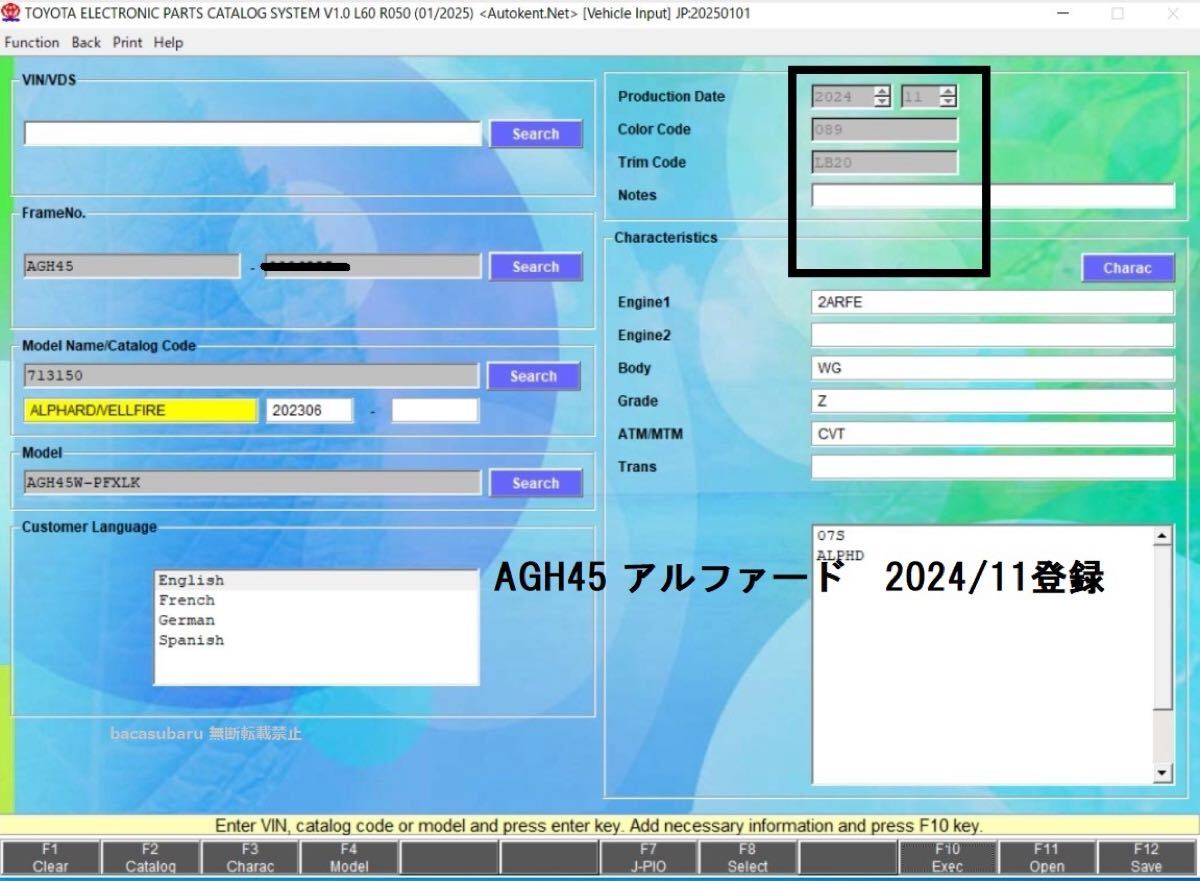1200x881 pixels.
Task: Click Search for Model Name/Catalog Code
Action: pos(533,376)
